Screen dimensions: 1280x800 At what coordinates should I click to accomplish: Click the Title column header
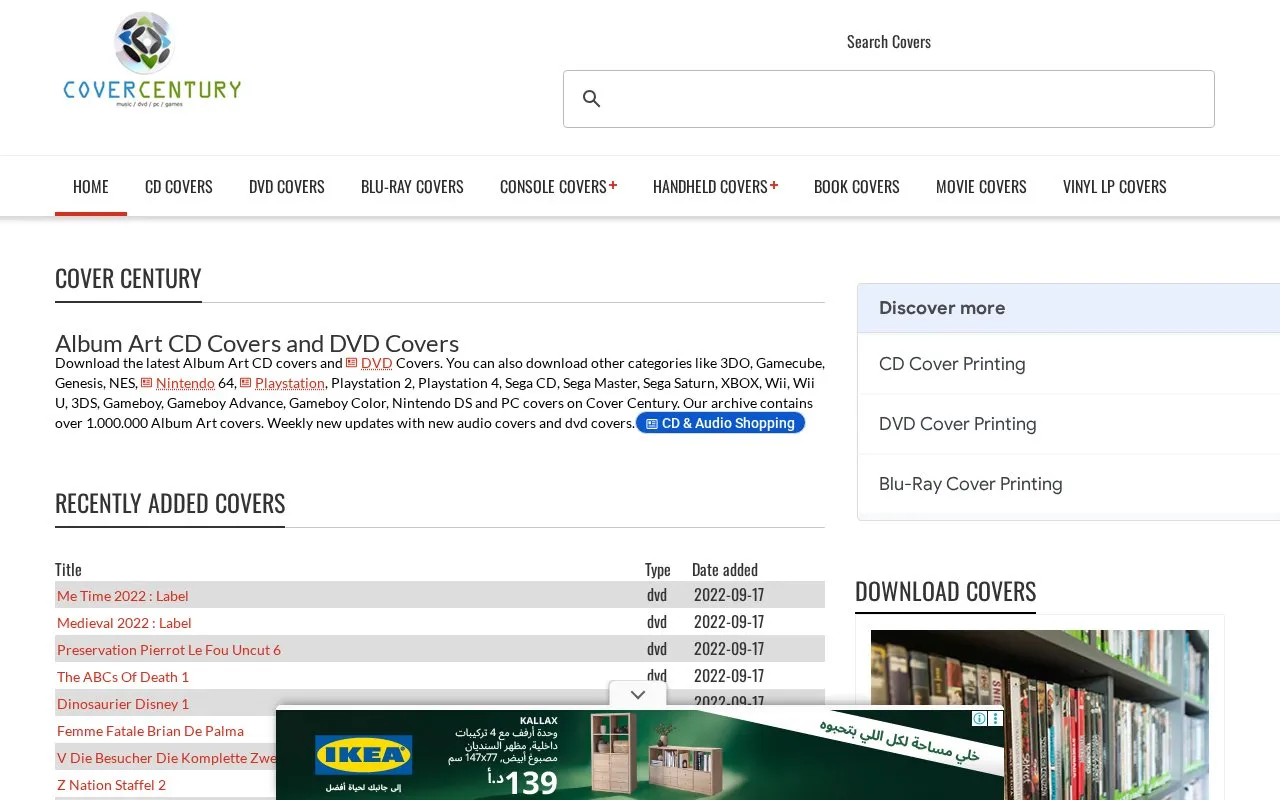[68, 569]
